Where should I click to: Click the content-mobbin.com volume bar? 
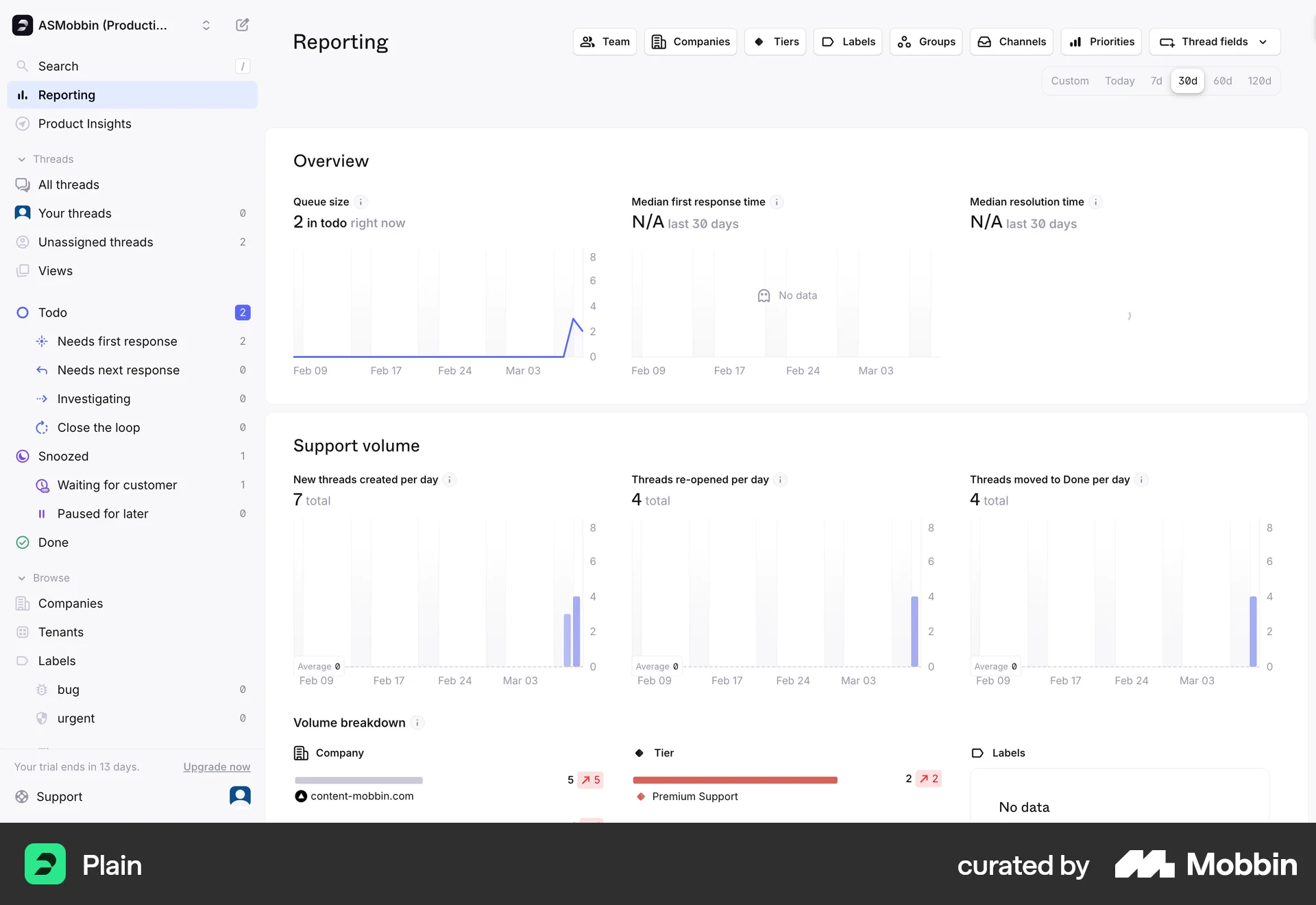[x=358, y=780]
